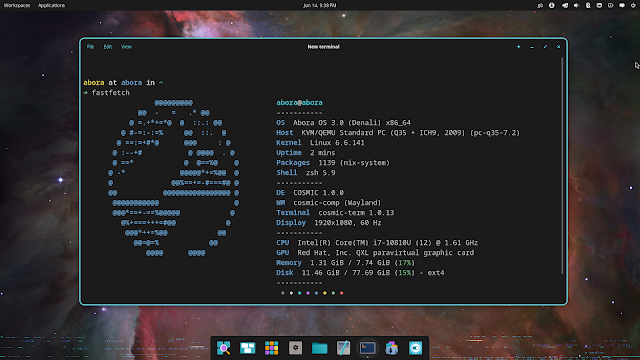This screenshot has width=640, height=360.
Task: Add a new terminal tab with plus button
Action: [x=519, y=47]
